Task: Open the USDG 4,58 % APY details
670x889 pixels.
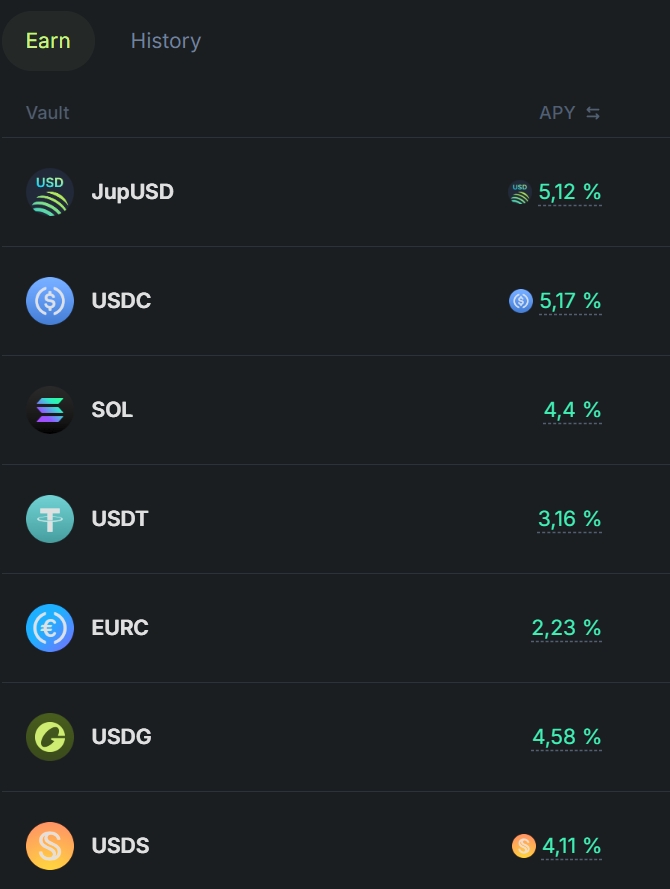Action: click(566, 736)
